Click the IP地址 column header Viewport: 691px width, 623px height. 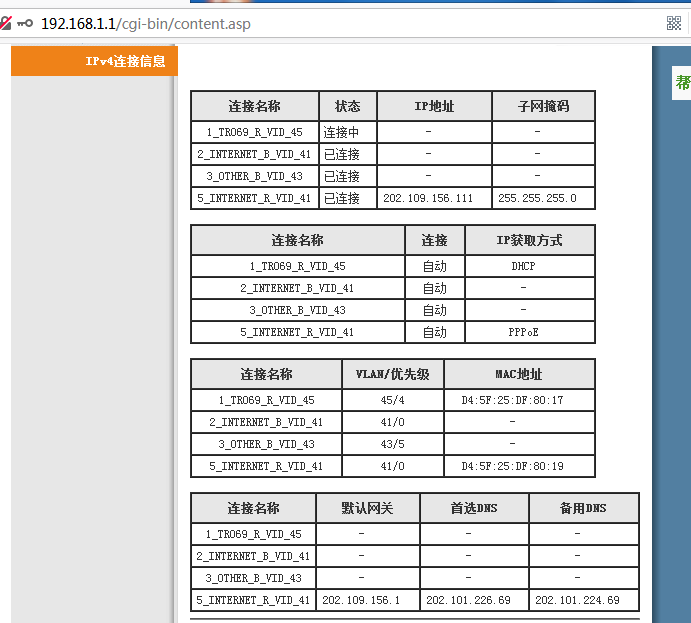[x=434, y=106]
